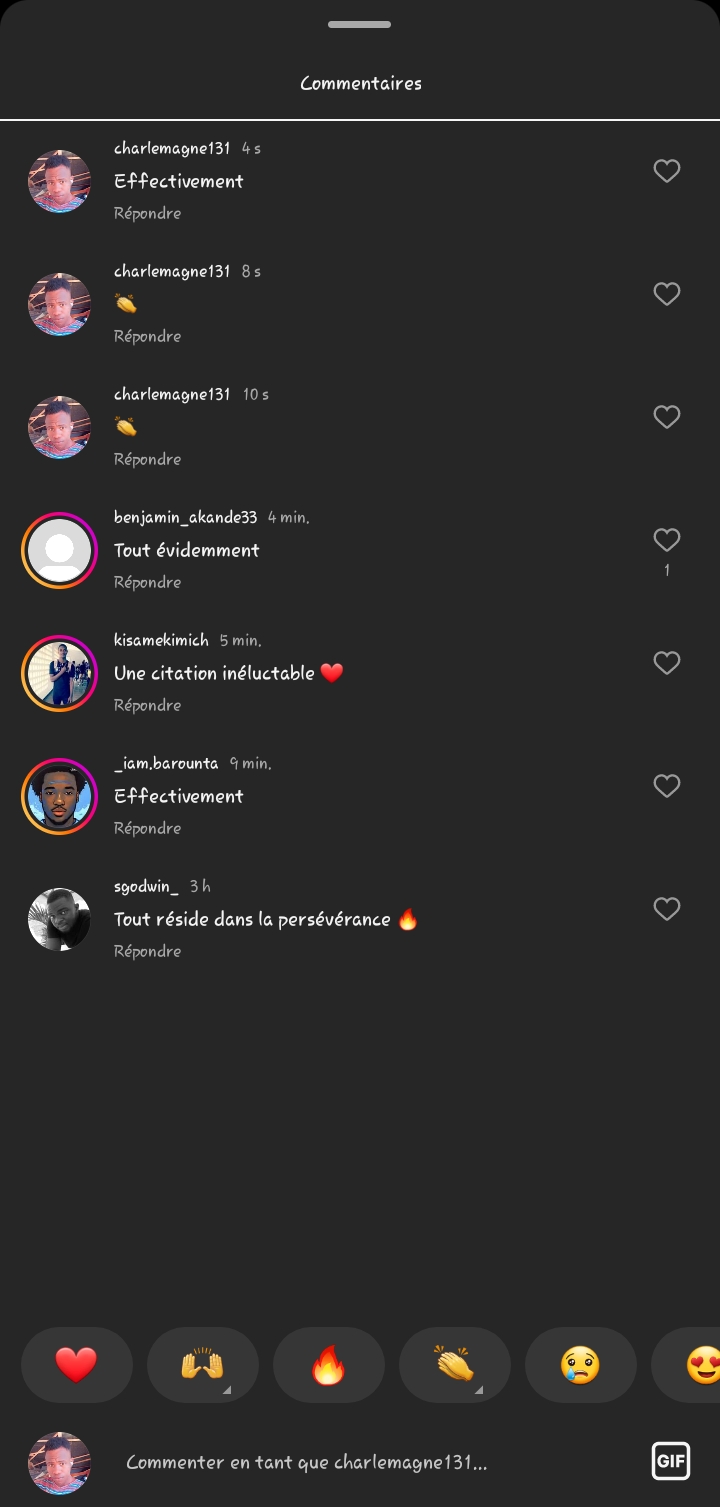Open _iam.barounta's profile via username
The width and height of the screenshot is (720, 1507).
166,763
